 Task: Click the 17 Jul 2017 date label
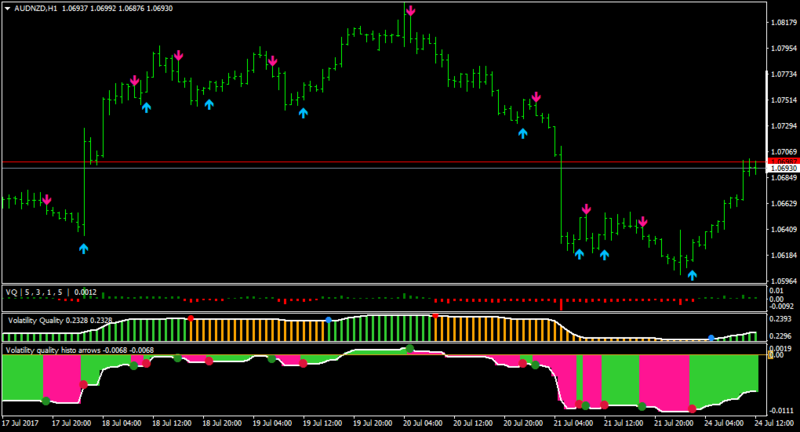pyautogui.click(x=20, y=423)
